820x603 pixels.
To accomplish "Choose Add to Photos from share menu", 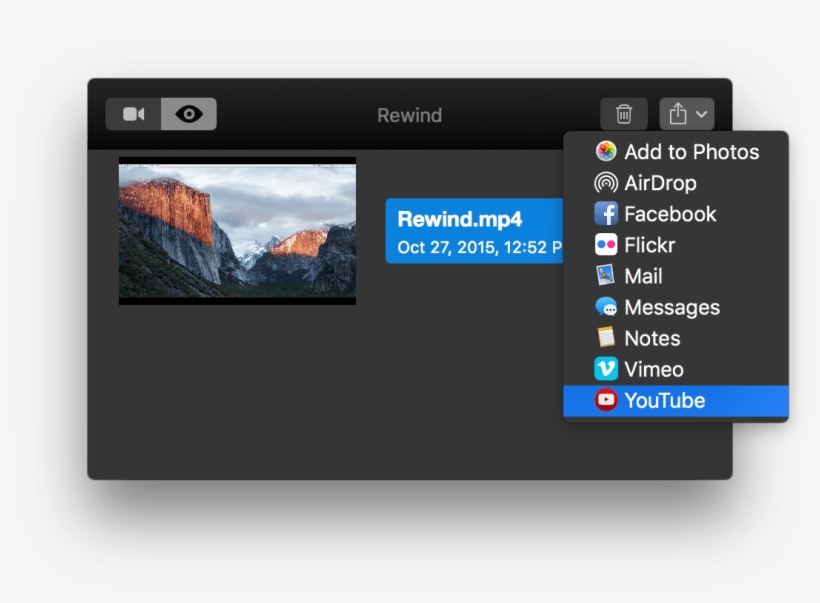I will click(676, 152).
